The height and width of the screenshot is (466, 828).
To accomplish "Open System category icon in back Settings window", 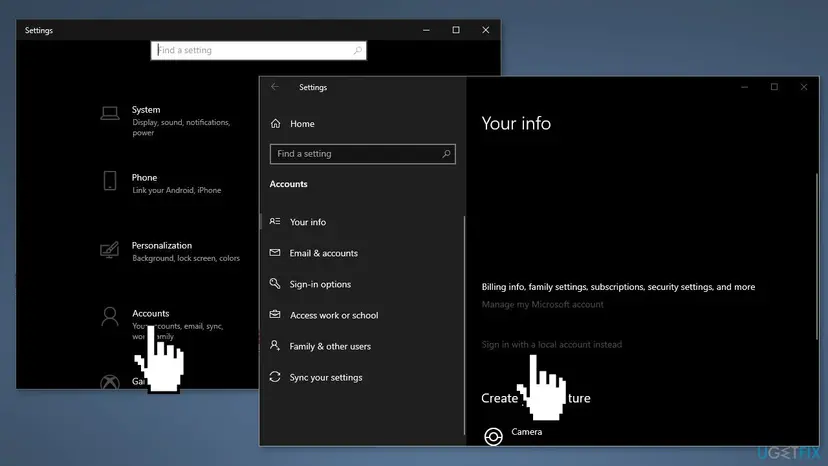I will pyautogui.click(x=110, y=113).
